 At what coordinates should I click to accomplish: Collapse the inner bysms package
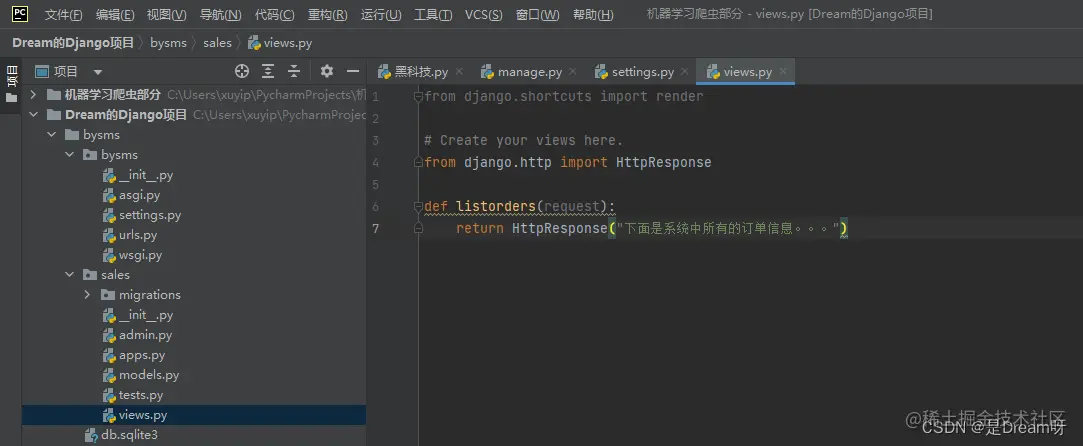point(69,155)
